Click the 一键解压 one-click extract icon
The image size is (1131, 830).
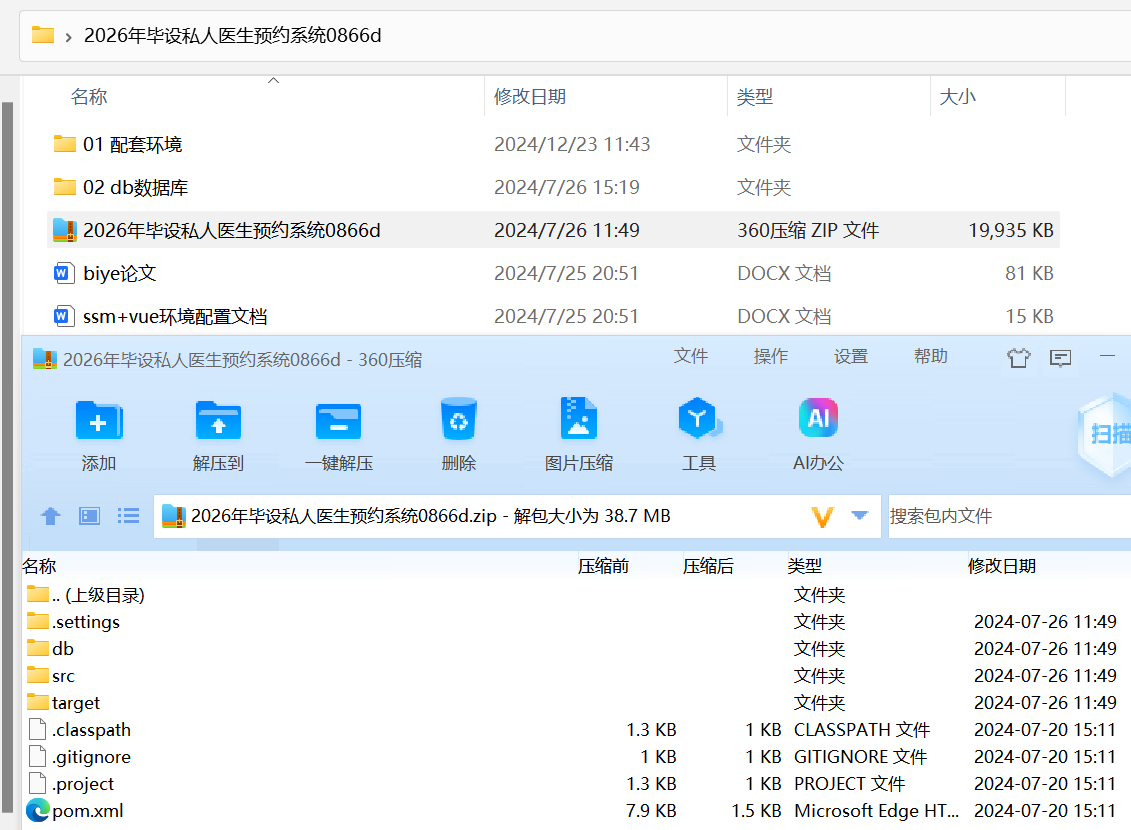click(x=338, y=420)
